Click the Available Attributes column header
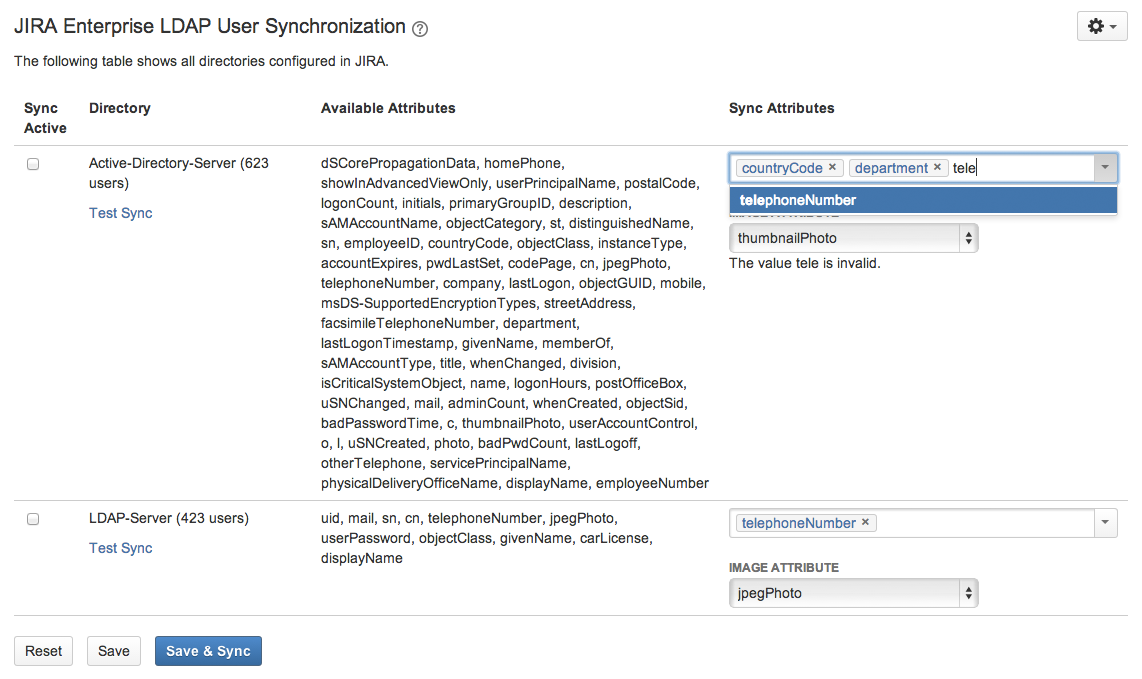Viewport: 1142px width, 679px height. (388, 108)
